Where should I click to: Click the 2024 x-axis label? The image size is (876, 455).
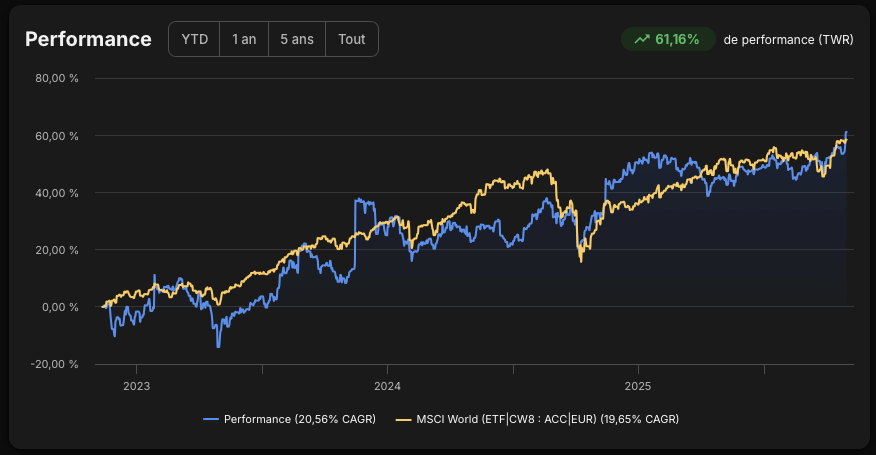pos(387,386)
